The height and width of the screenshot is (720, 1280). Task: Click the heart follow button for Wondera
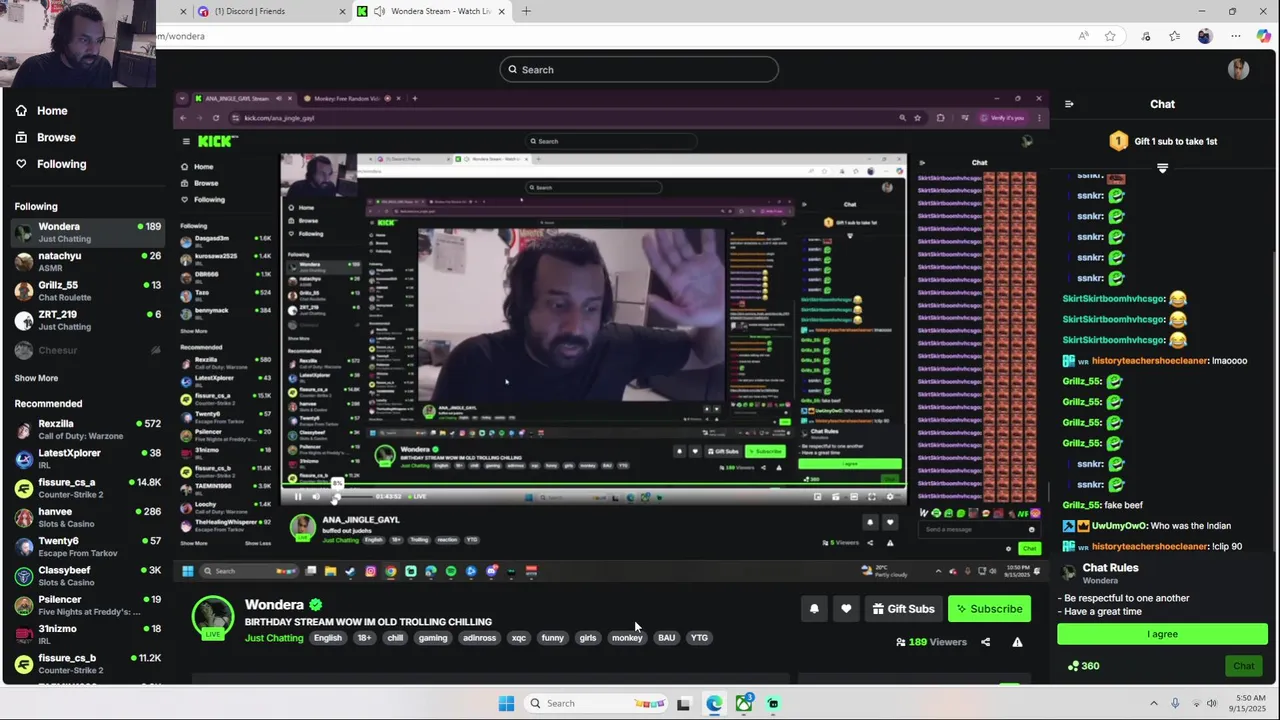point(846,609)
